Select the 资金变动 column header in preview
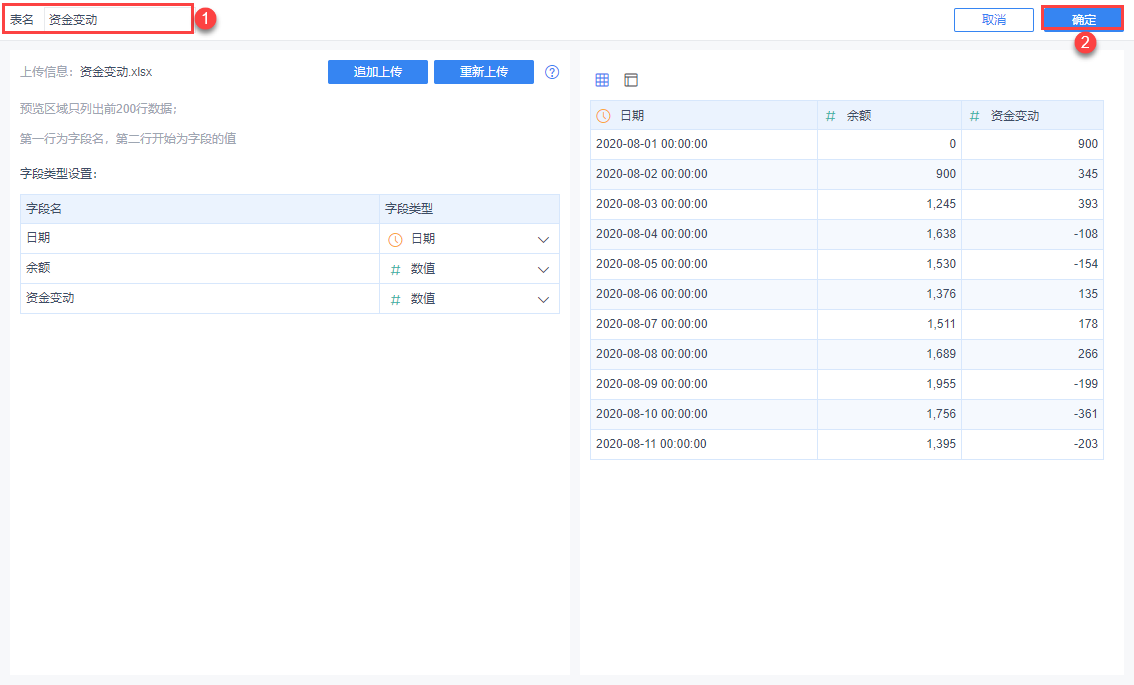Viewport: 1134px width, 685px height. [1033, 116]
